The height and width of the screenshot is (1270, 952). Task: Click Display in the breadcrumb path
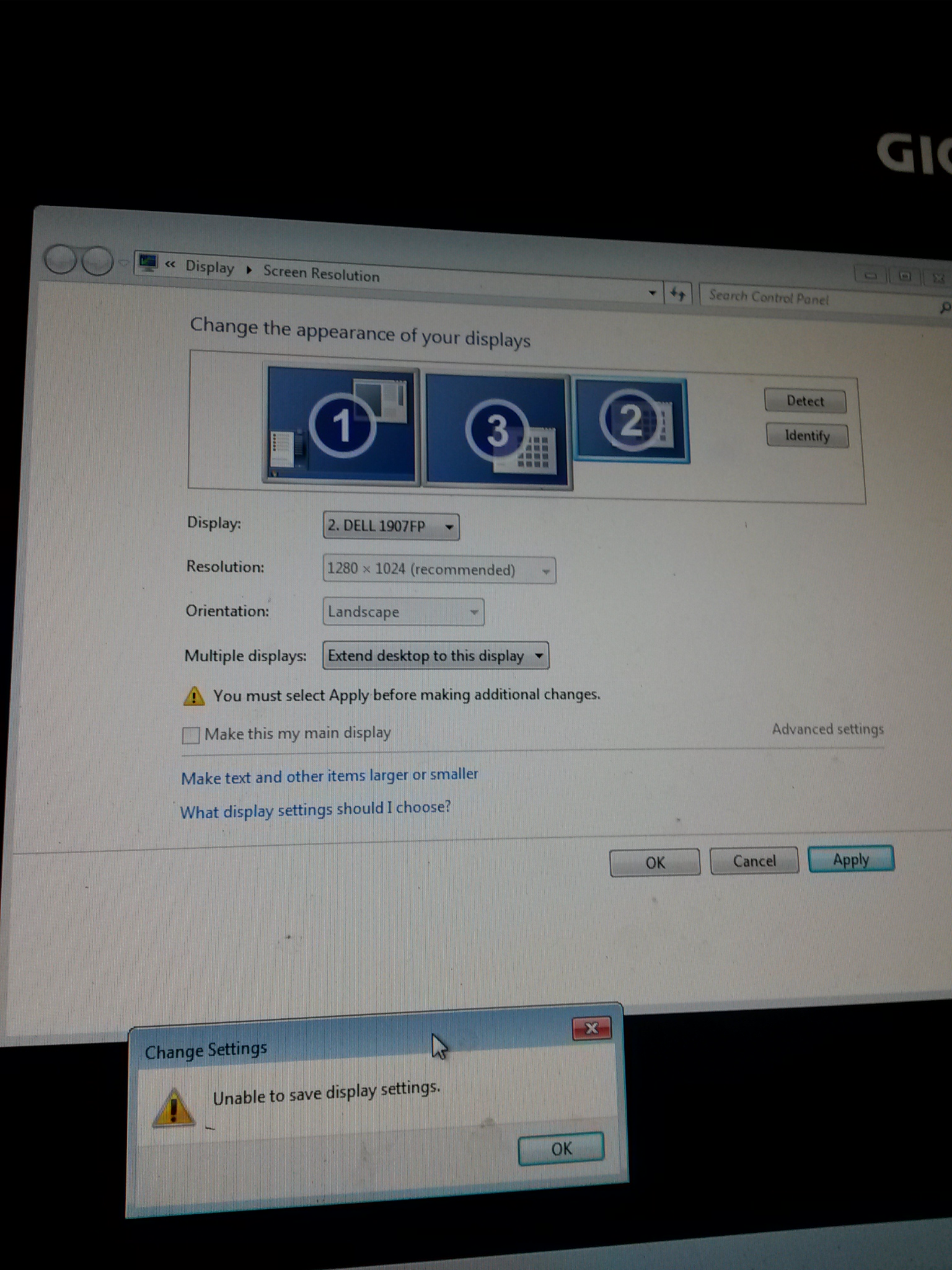[210, 267]
